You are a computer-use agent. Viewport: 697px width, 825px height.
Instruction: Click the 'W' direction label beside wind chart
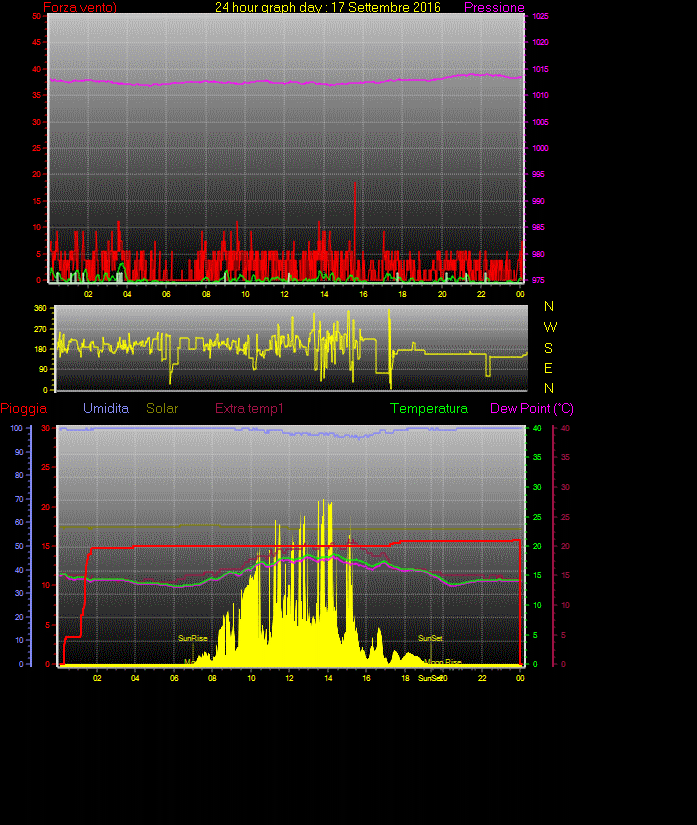click(550, 327)
